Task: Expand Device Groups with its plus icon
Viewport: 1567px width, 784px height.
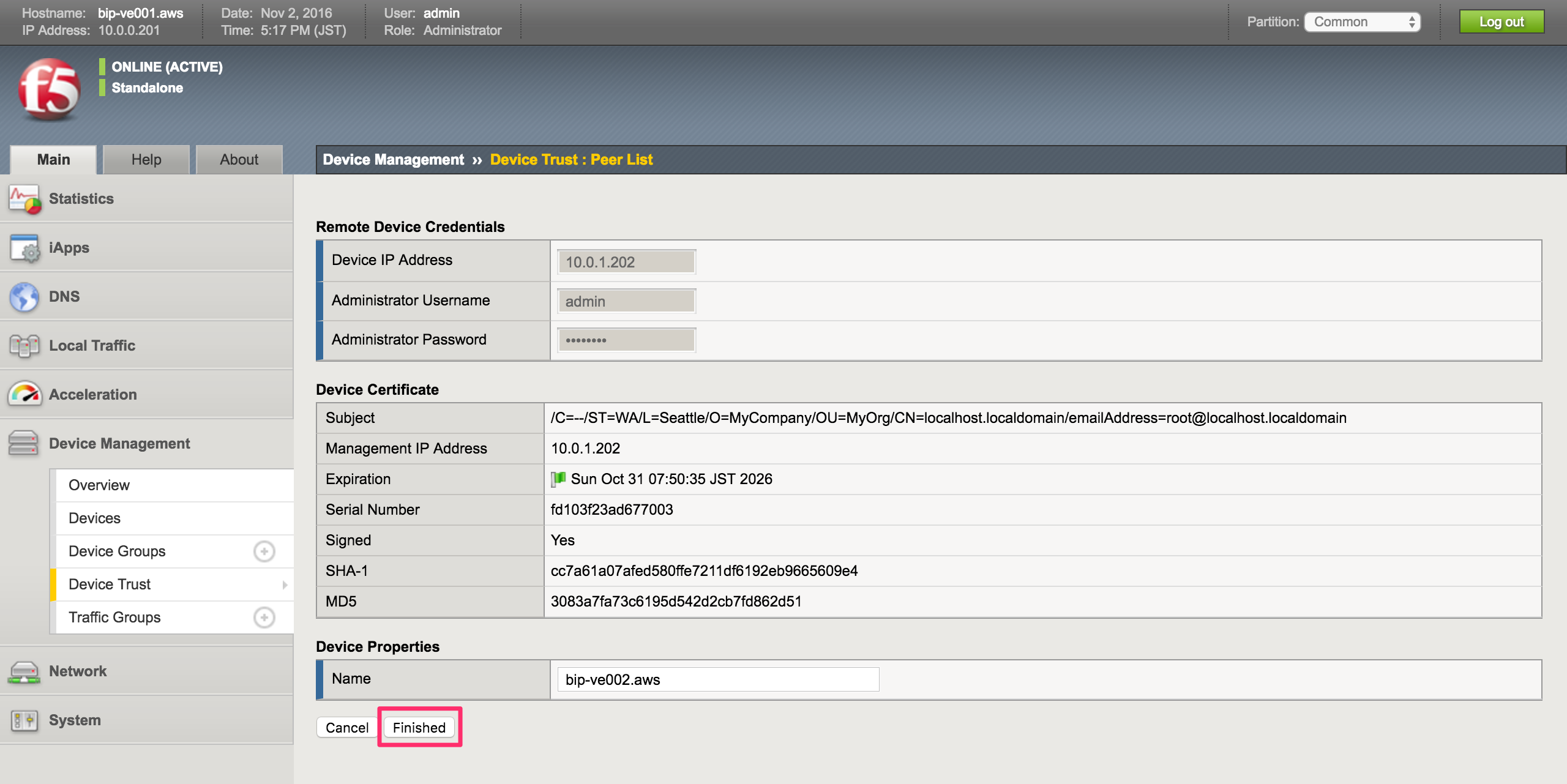Action: [264, 551]
